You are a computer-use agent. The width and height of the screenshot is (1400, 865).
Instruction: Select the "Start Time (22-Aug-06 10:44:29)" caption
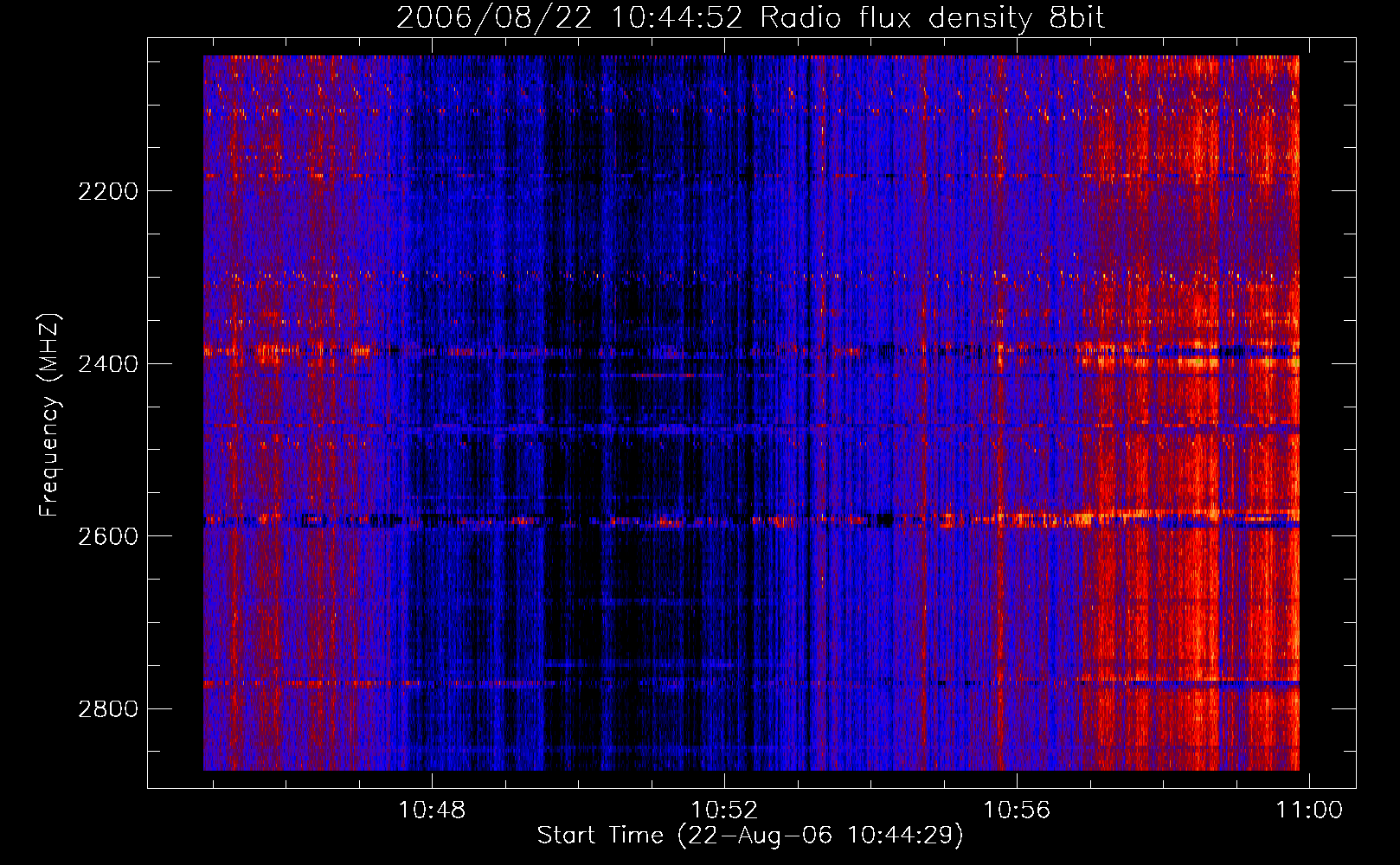coord(750,836)
